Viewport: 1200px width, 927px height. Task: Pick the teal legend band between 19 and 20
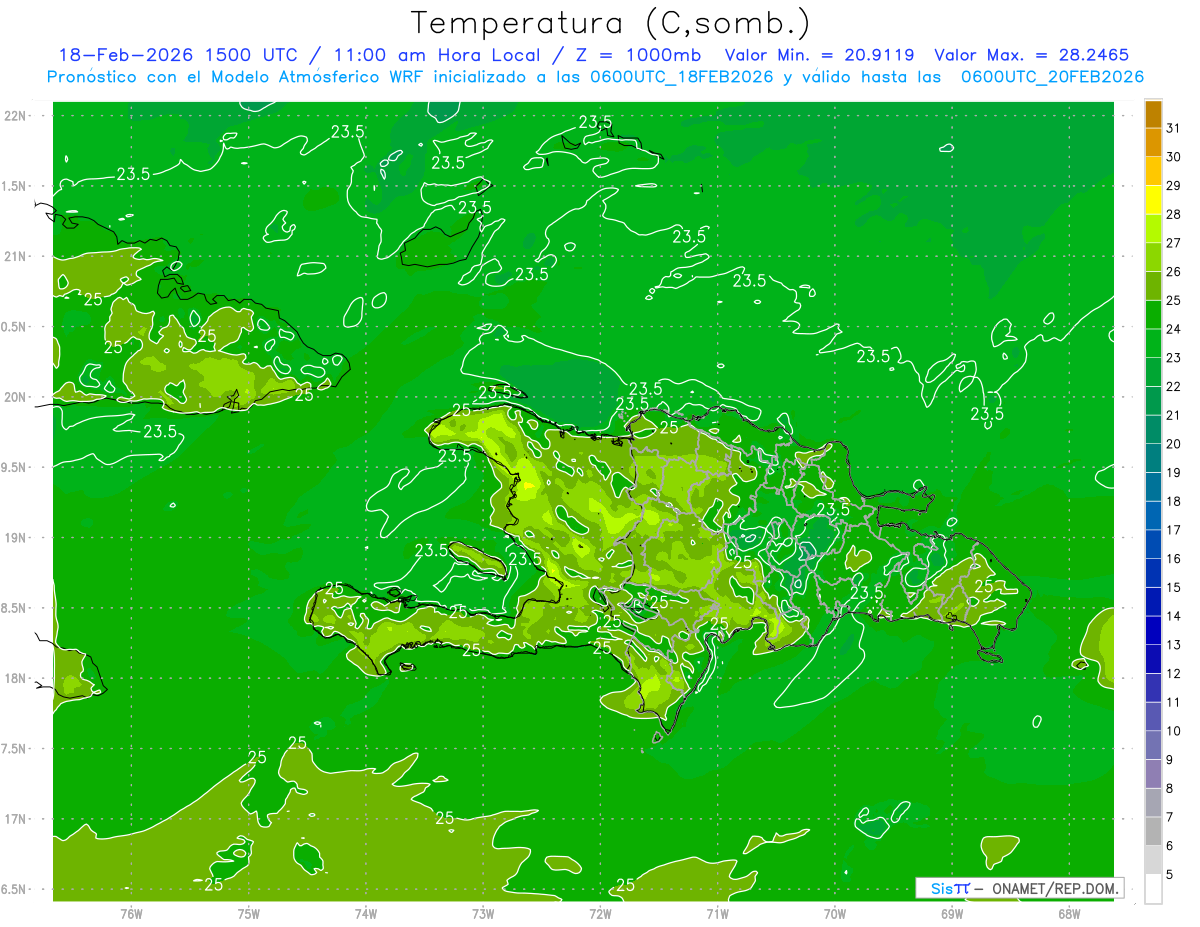1153,458
